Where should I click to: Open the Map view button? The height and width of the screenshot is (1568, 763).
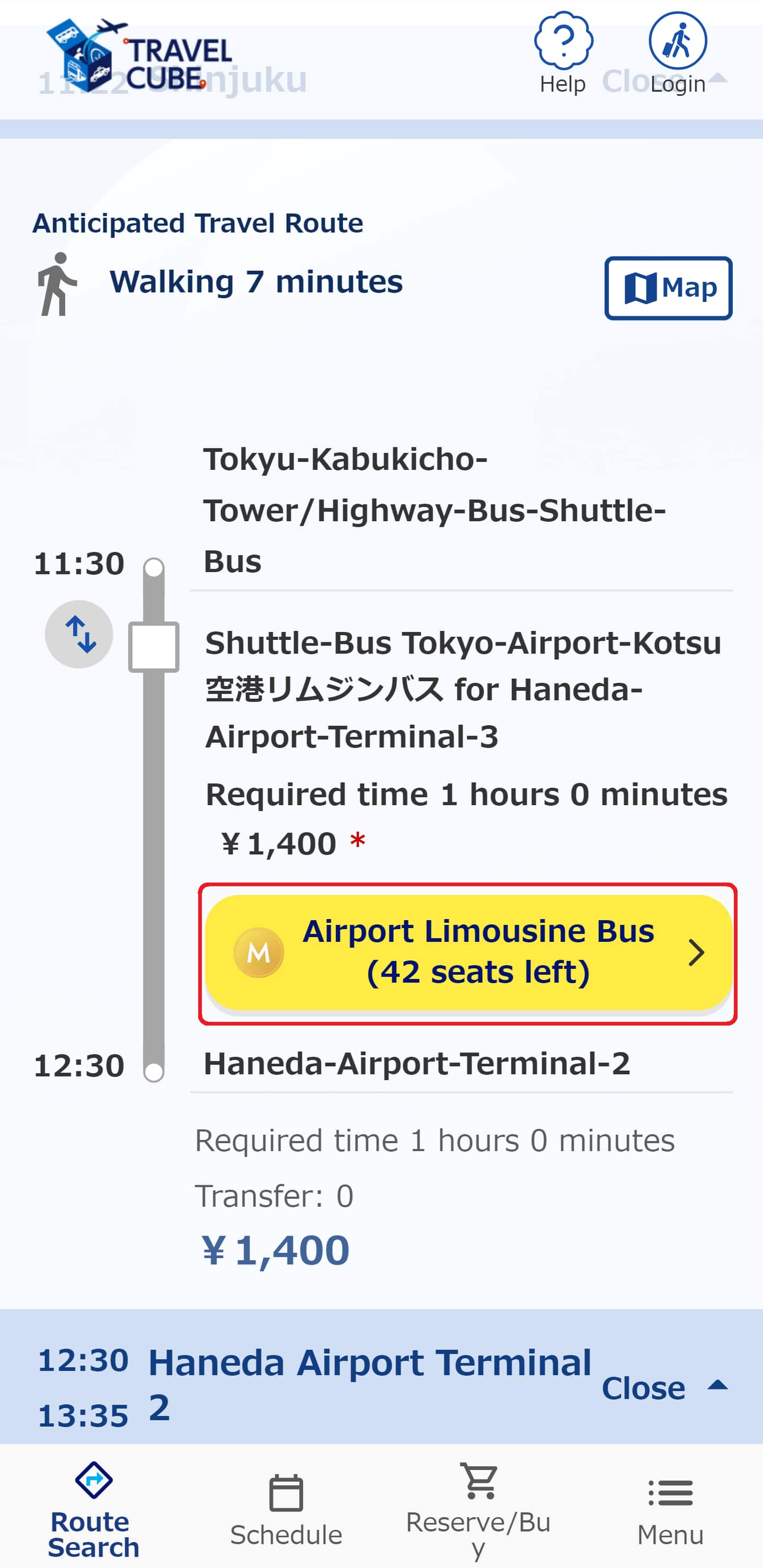point(668,288)
